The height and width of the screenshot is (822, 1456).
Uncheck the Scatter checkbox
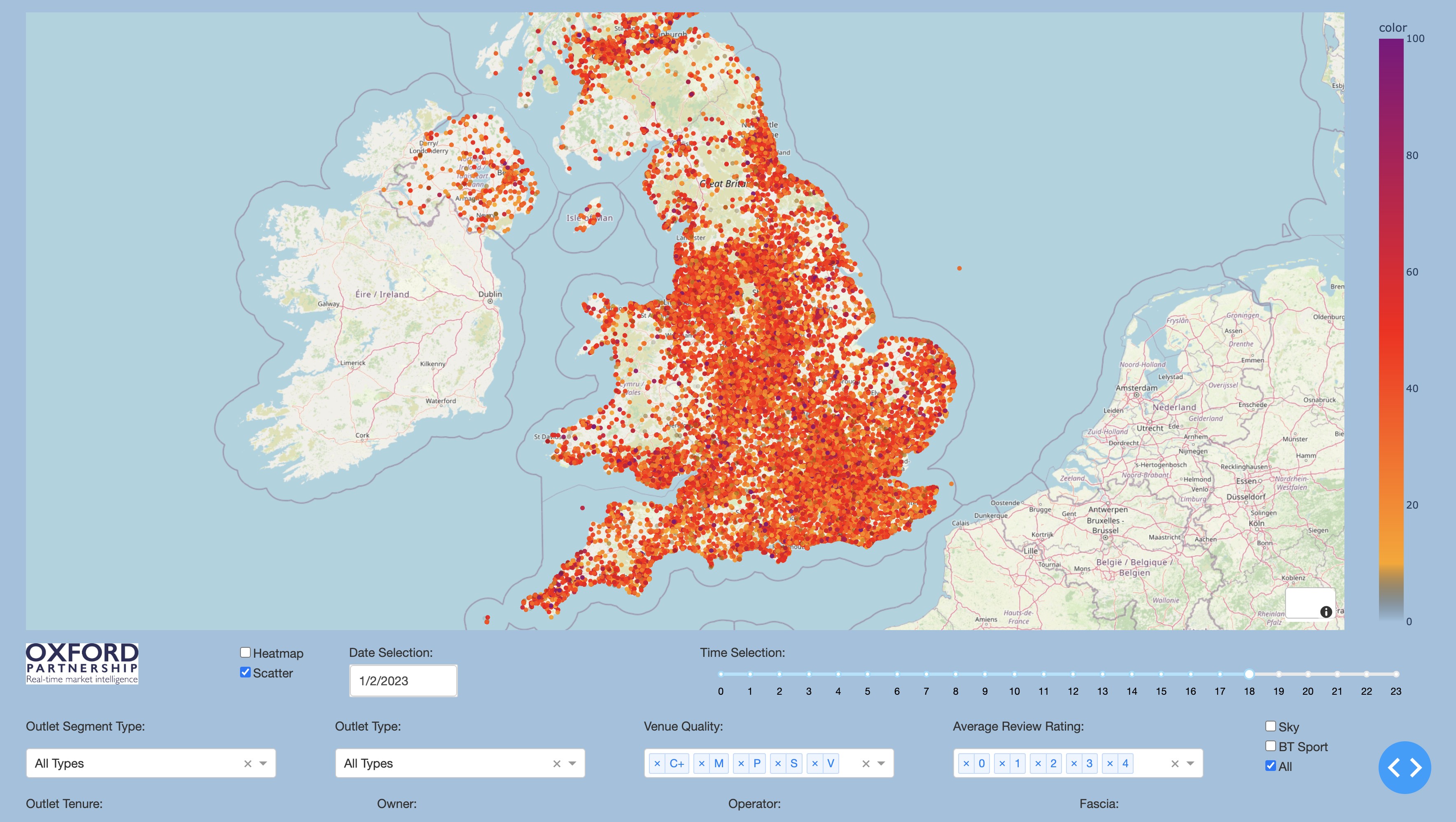(245, 672)
